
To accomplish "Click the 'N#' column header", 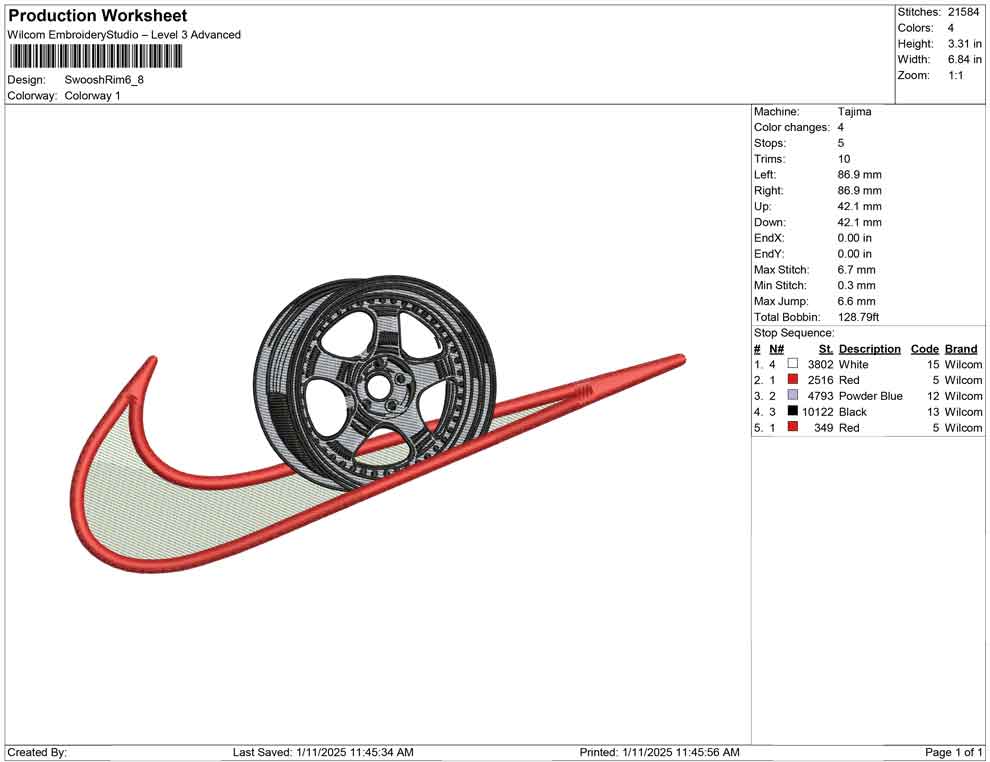I will (776, 349).
